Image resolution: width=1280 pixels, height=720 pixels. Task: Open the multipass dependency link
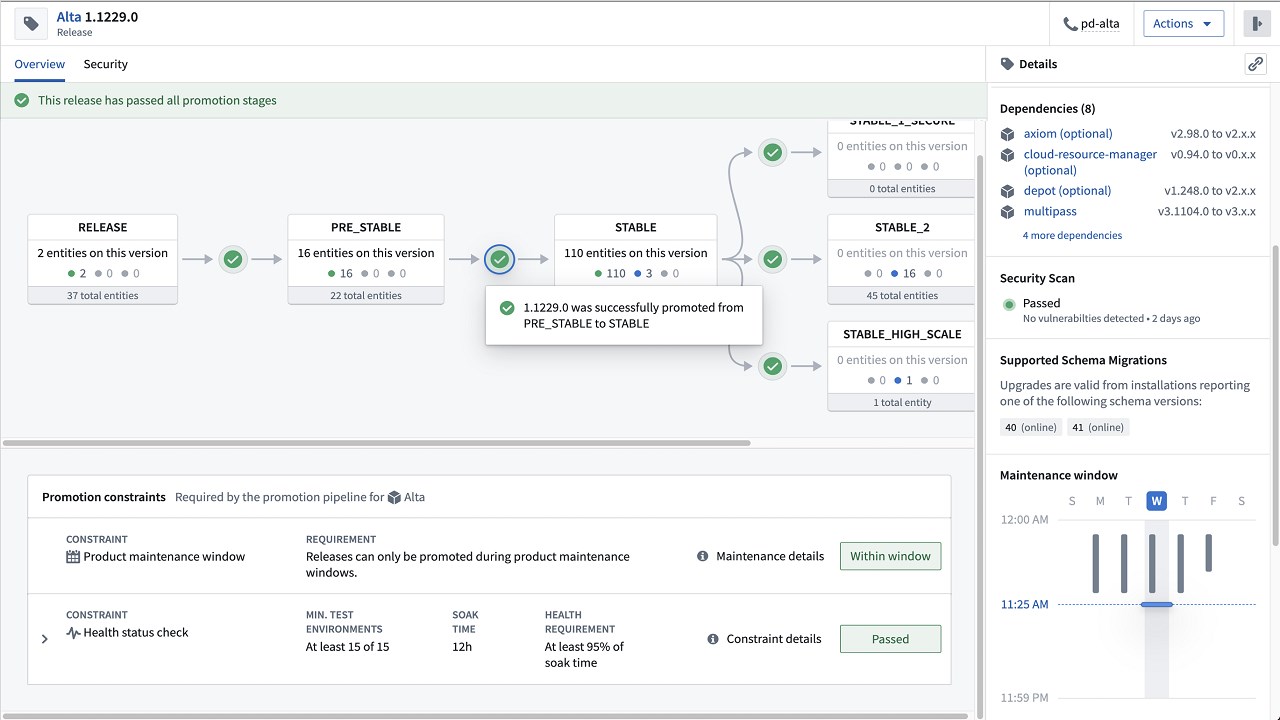coord(1050,212)
